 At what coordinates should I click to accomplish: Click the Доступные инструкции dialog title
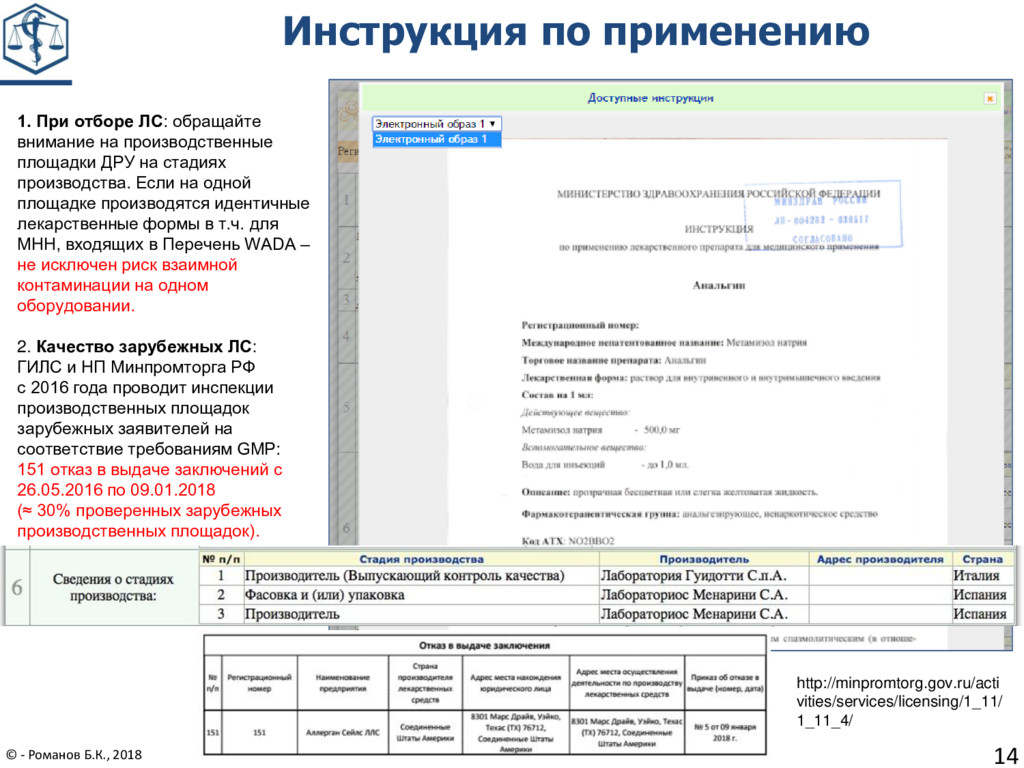pos(650,98)
